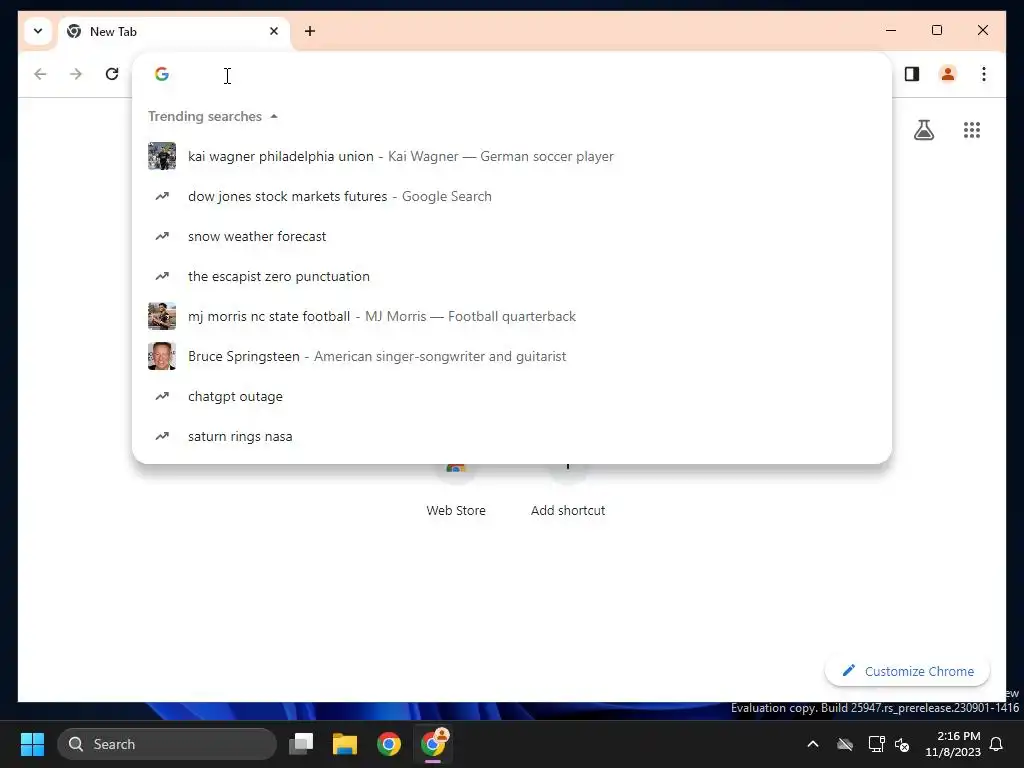
Task: Open the Google apps grid
Action: (972, 130)
